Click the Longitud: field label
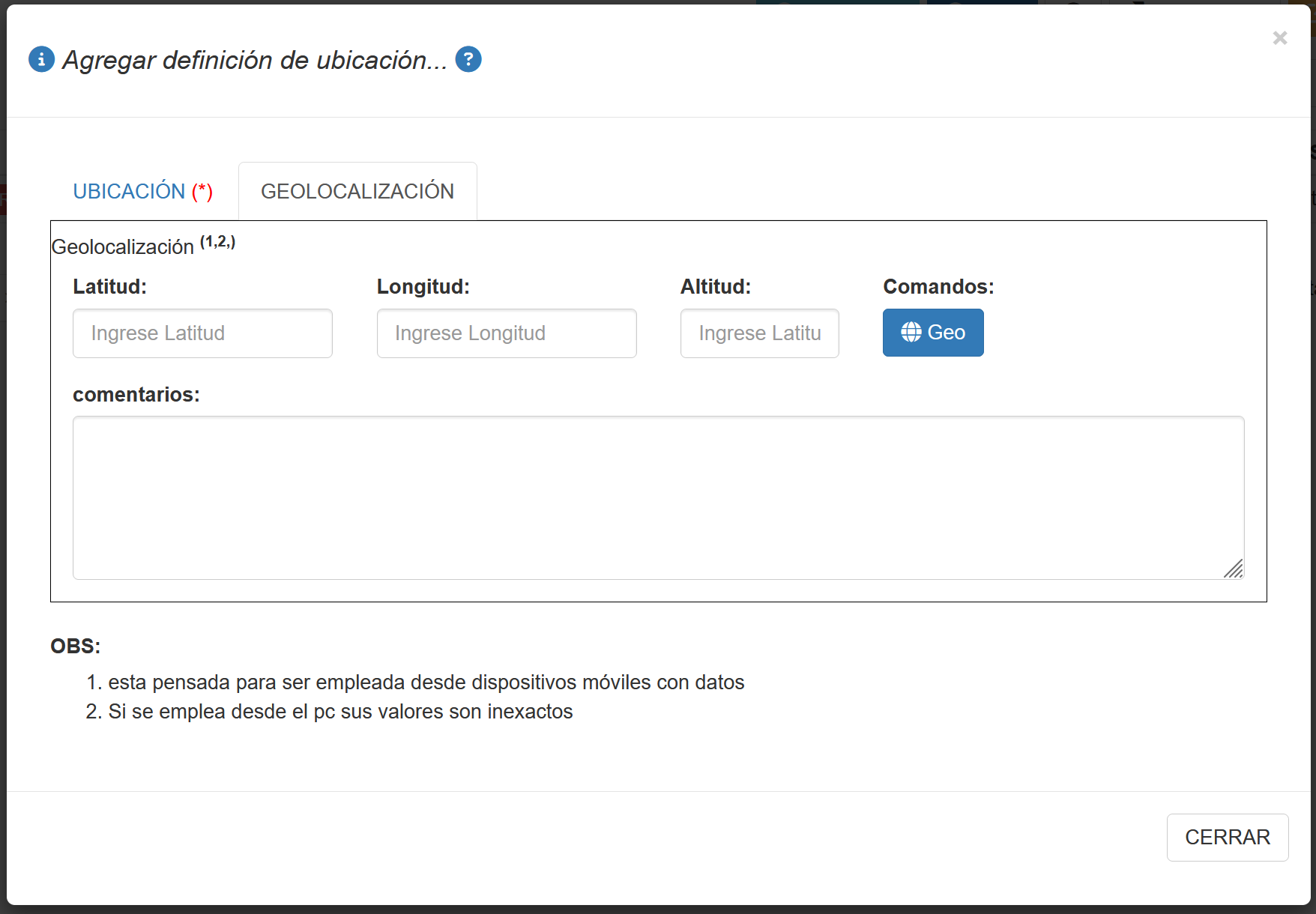This screenshot has height=914, width=1316. (423, 287)
